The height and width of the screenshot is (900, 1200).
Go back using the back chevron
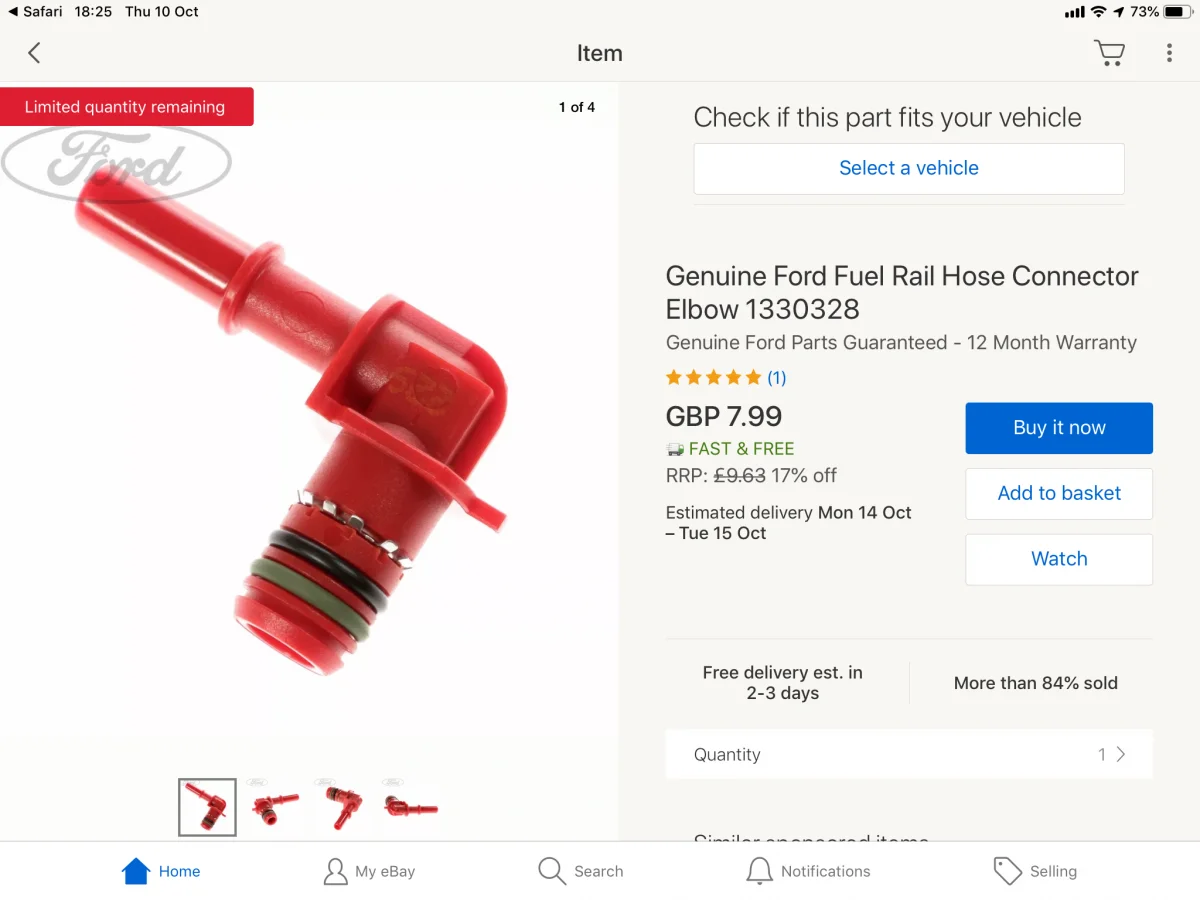[34, 53]
